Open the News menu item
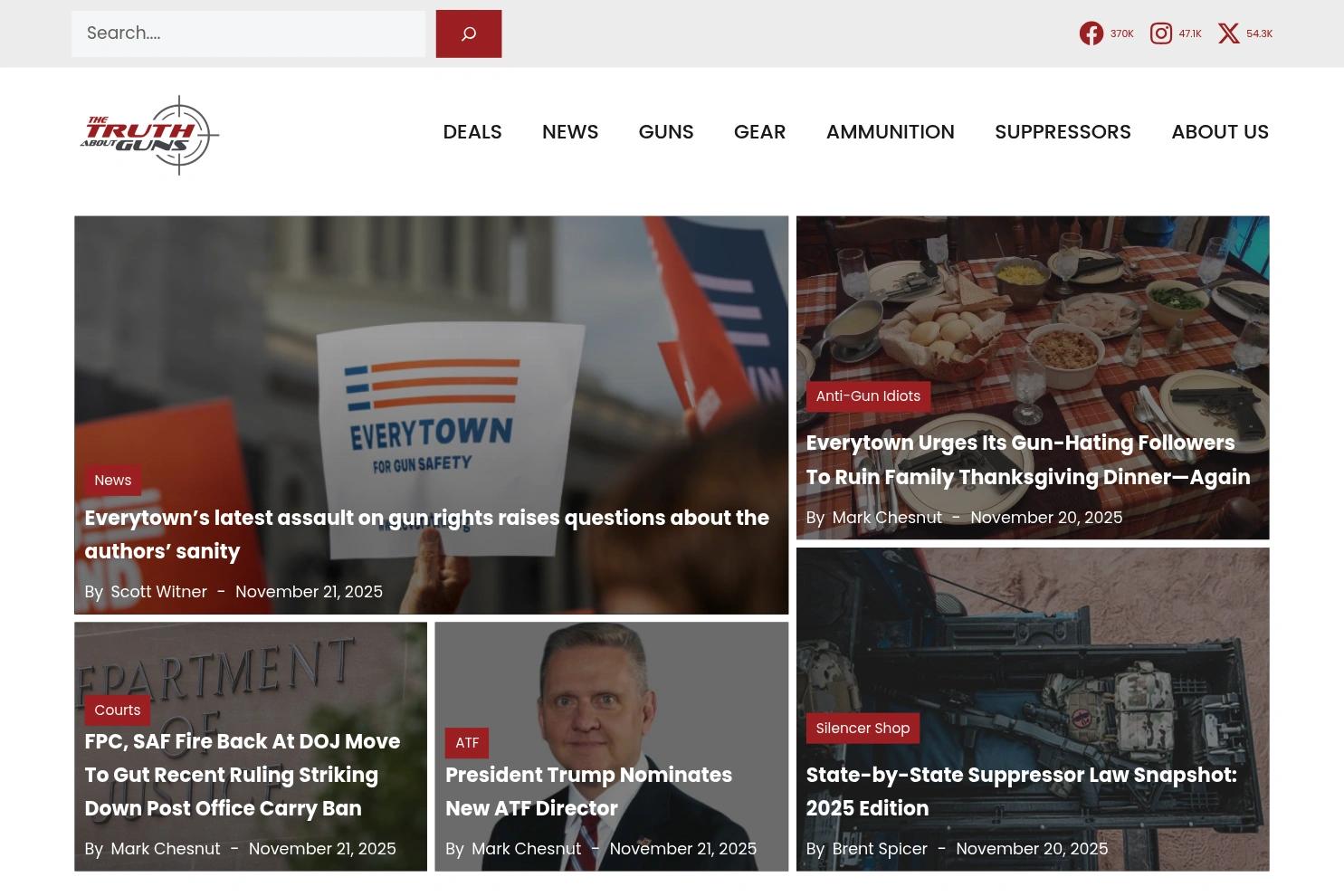Image resolution: width=1344 pixels, height=896 pixels. (x=570, y=132)
